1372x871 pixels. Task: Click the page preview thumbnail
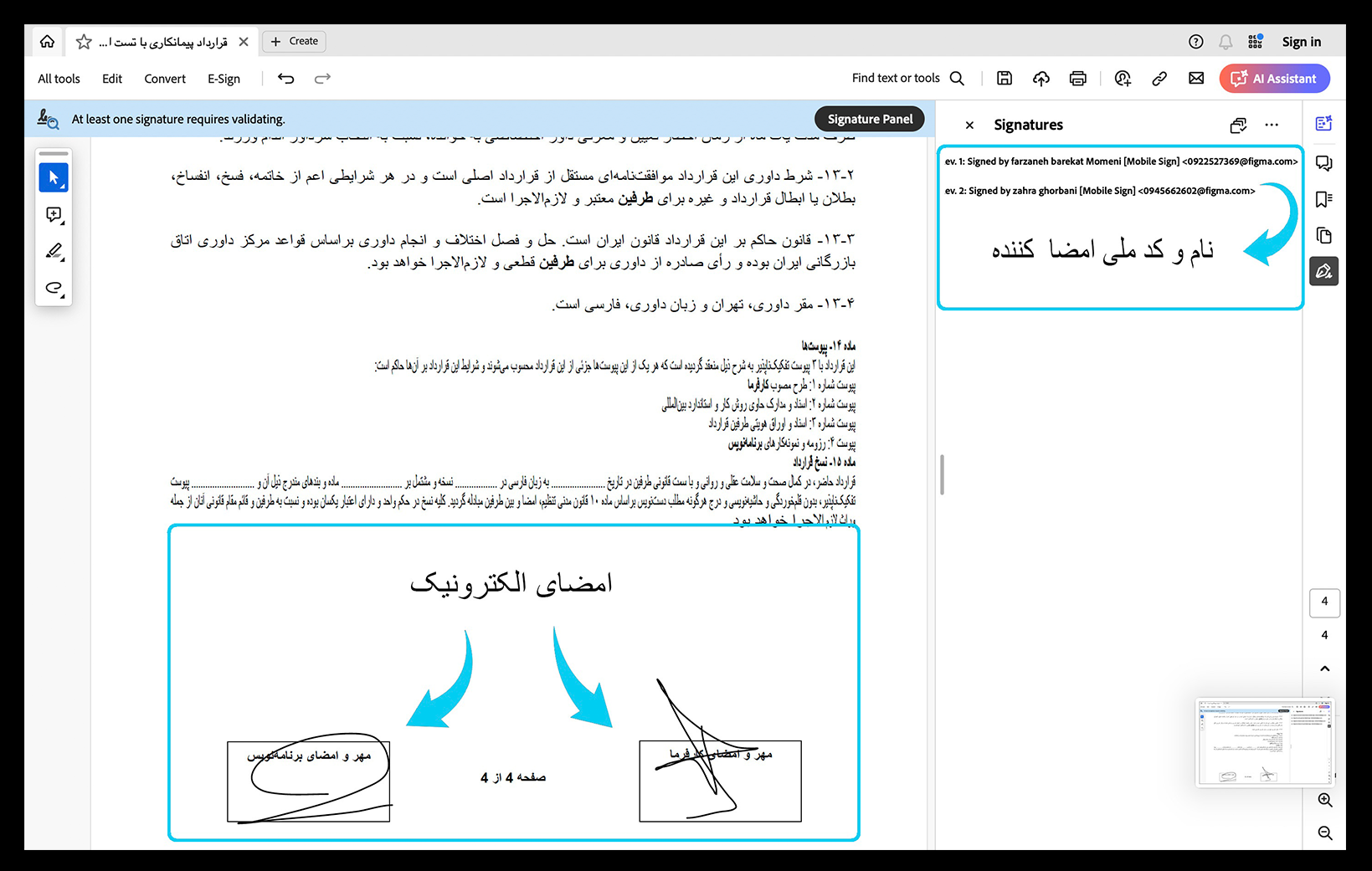[1265, 743]
